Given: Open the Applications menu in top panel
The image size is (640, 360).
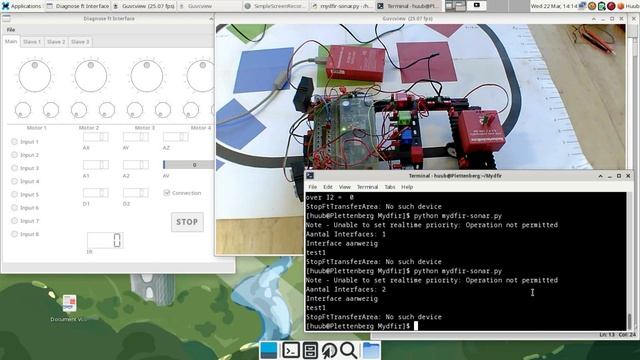Looking at the screenshot, I should (x=21, y=6).
